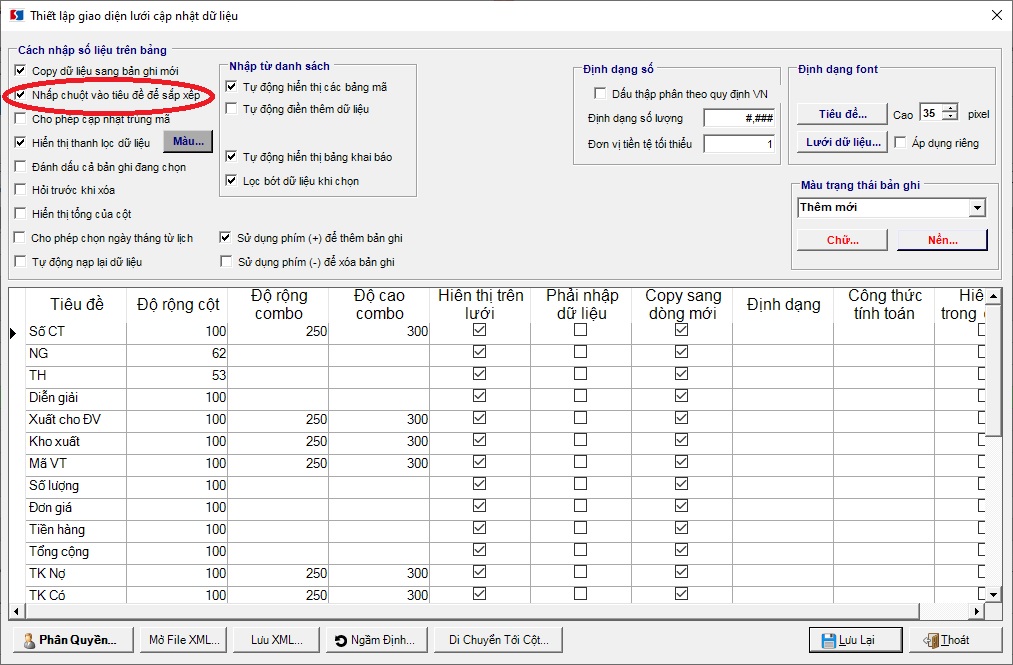Click Định dạng column header
Screen dimensions: 1013x665
(x=783, y=304)
